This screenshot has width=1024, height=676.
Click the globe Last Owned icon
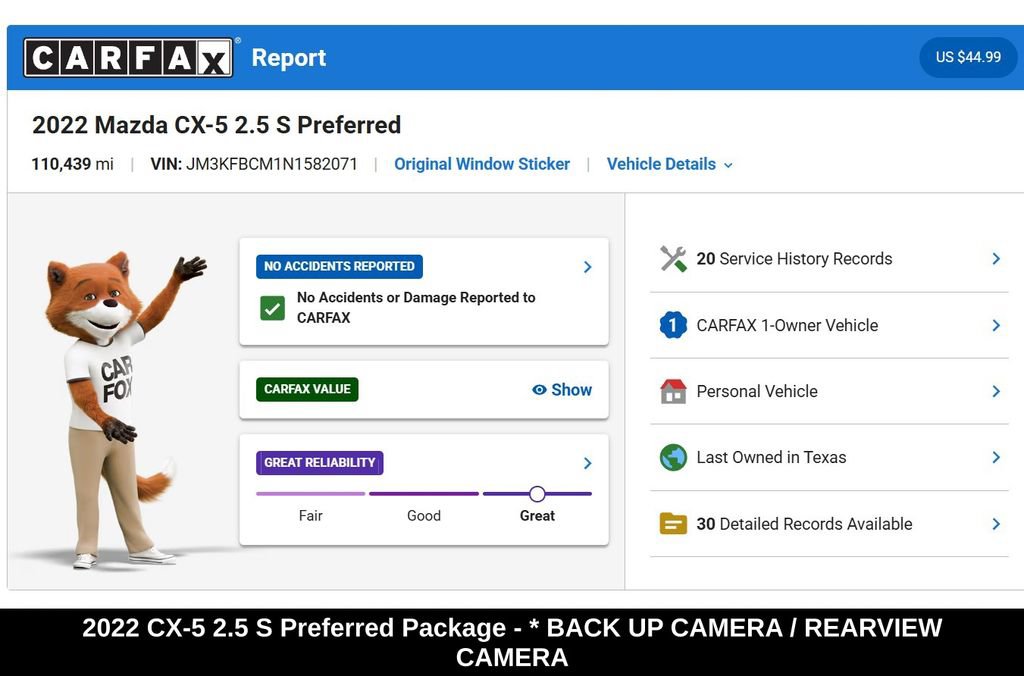point(673,457)
